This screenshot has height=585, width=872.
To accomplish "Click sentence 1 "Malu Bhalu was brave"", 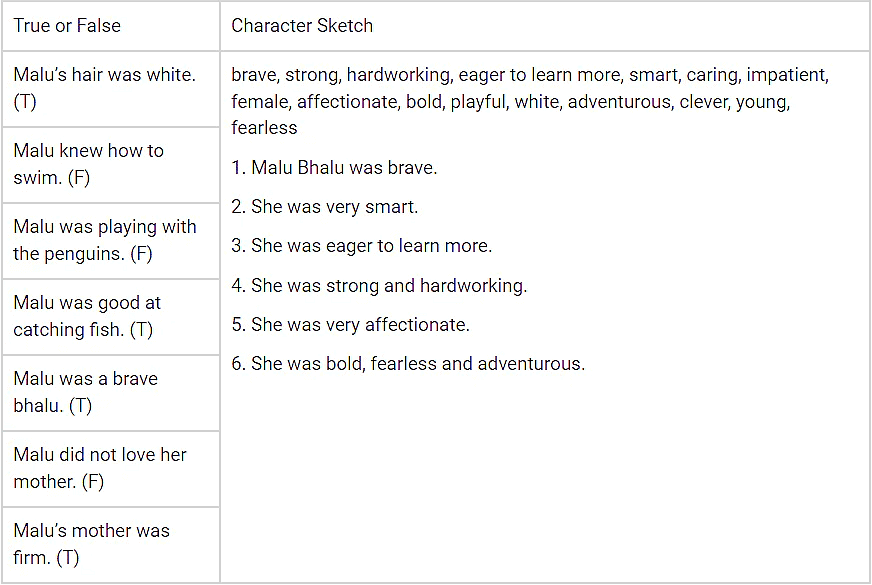I will (334, 168).
